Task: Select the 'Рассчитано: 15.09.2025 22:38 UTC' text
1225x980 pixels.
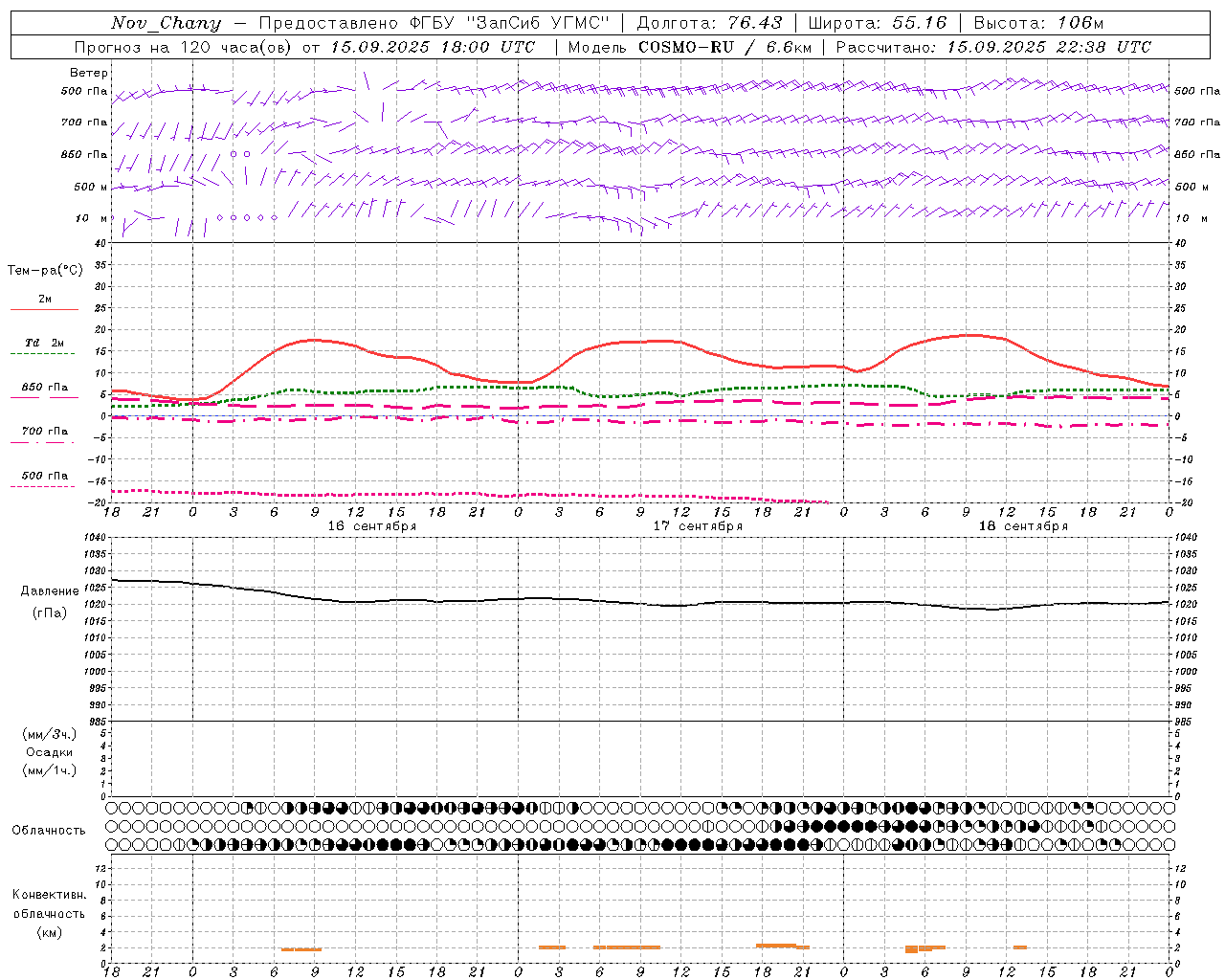Action: (993, 47)
